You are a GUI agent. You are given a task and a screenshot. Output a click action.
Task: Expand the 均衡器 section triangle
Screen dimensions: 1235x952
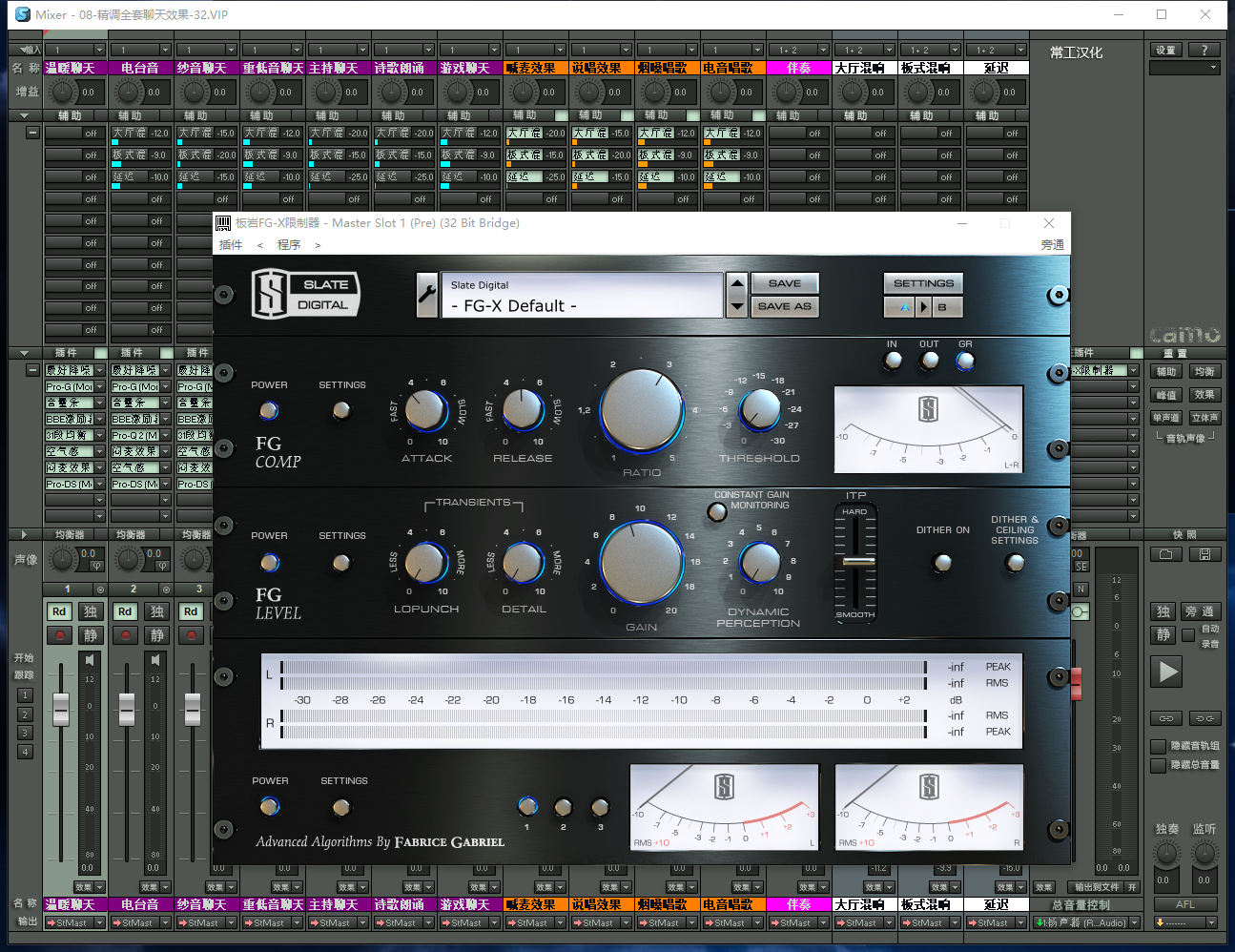tap(25, 534)
